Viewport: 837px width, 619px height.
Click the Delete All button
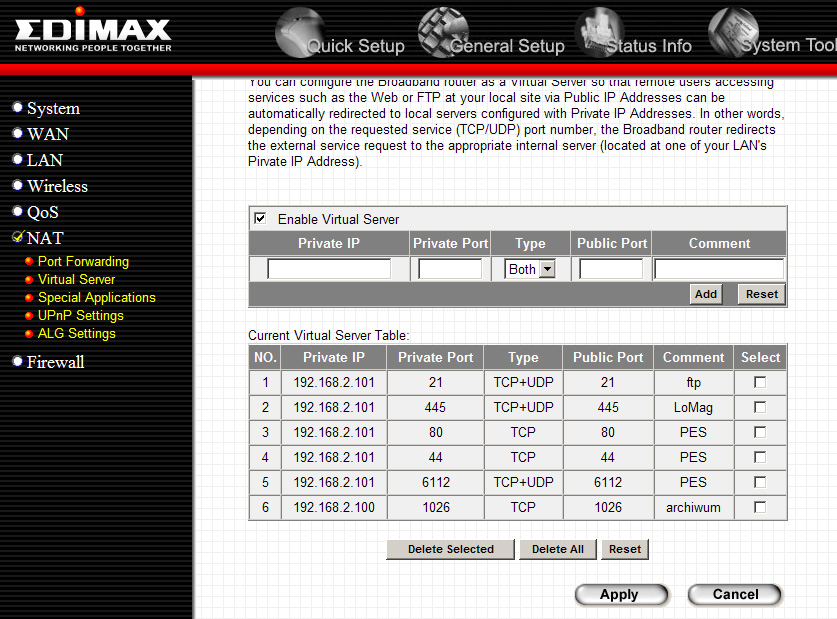558,549
